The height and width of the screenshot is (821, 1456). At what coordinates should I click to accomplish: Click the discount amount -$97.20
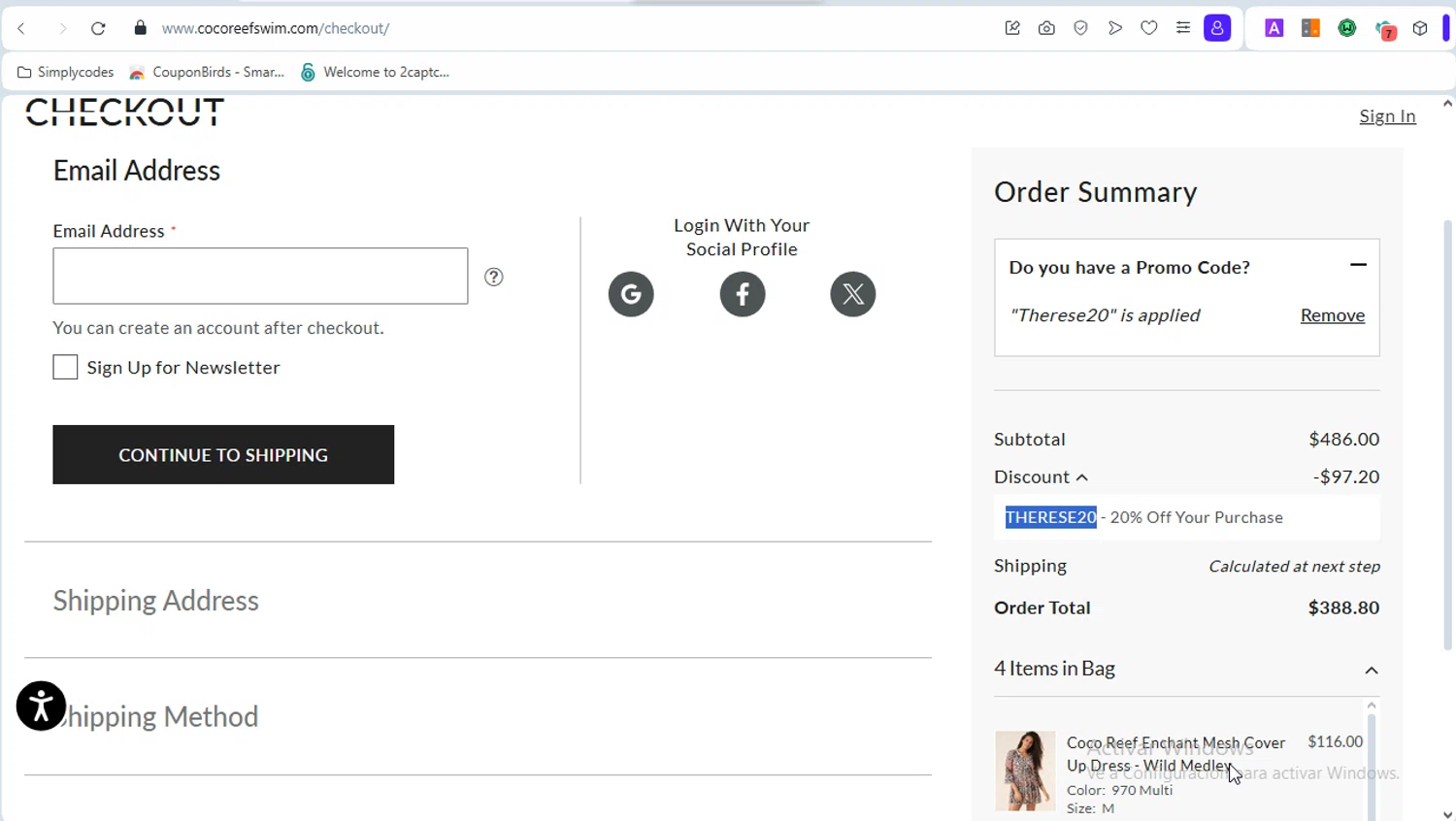[1346, 476]
